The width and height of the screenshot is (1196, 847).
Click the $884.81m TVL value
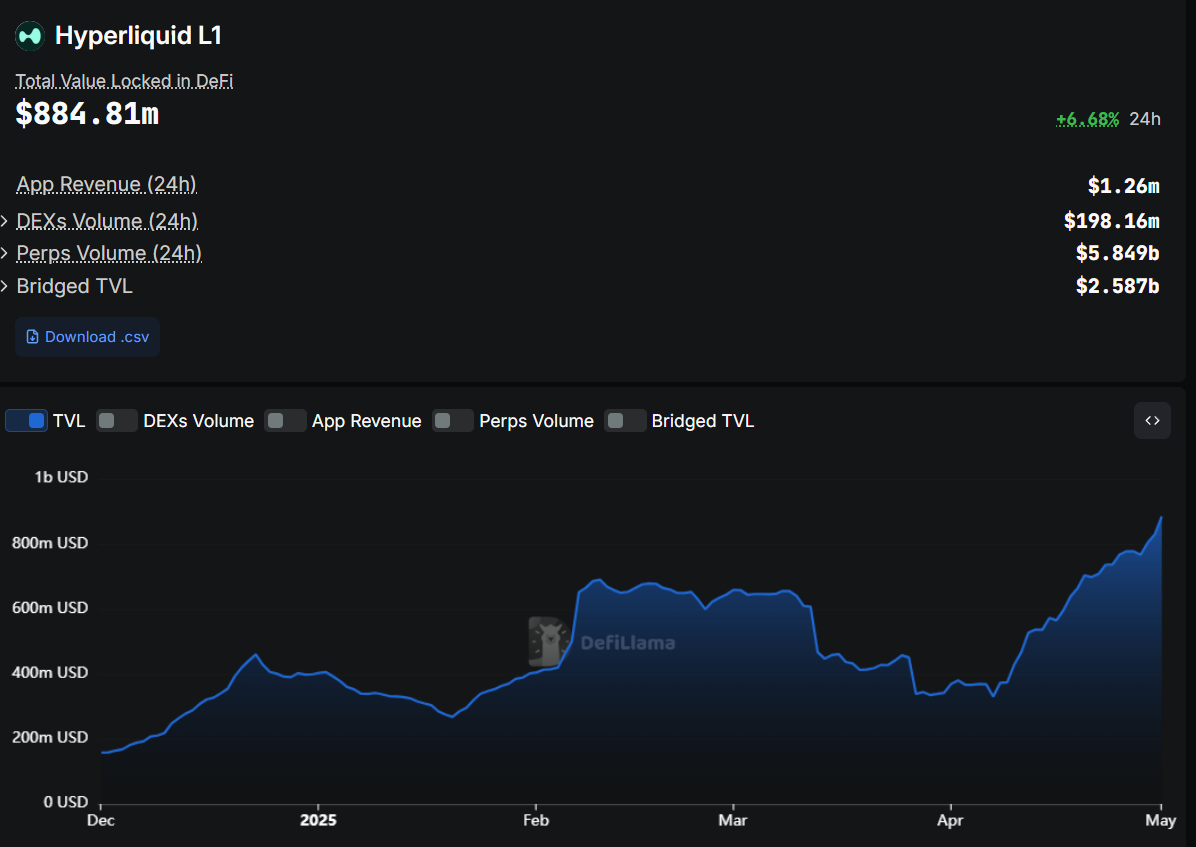[87, 114]
